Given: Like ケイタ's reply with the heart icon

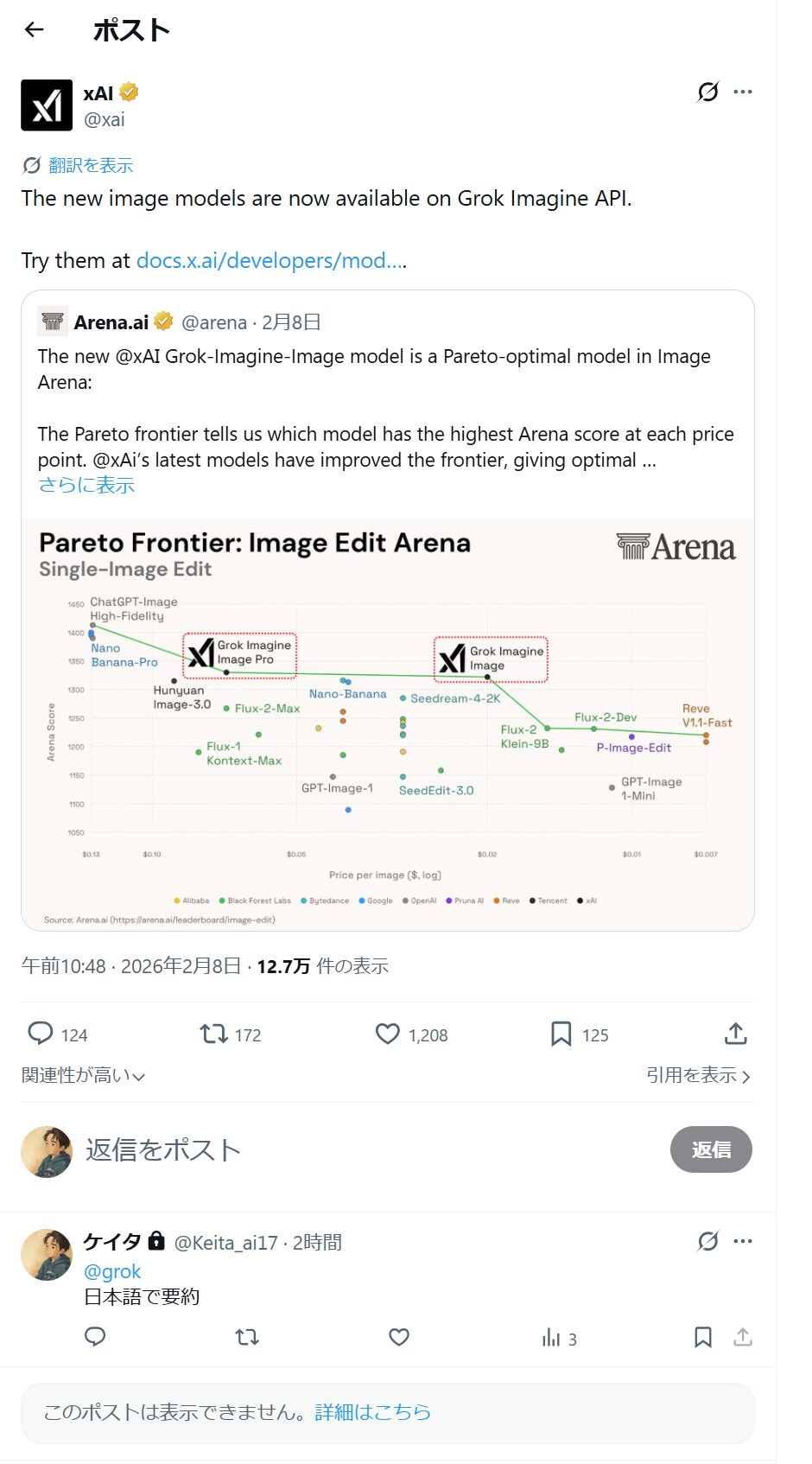Looking at the screenshot, I should coord(398,1337).
